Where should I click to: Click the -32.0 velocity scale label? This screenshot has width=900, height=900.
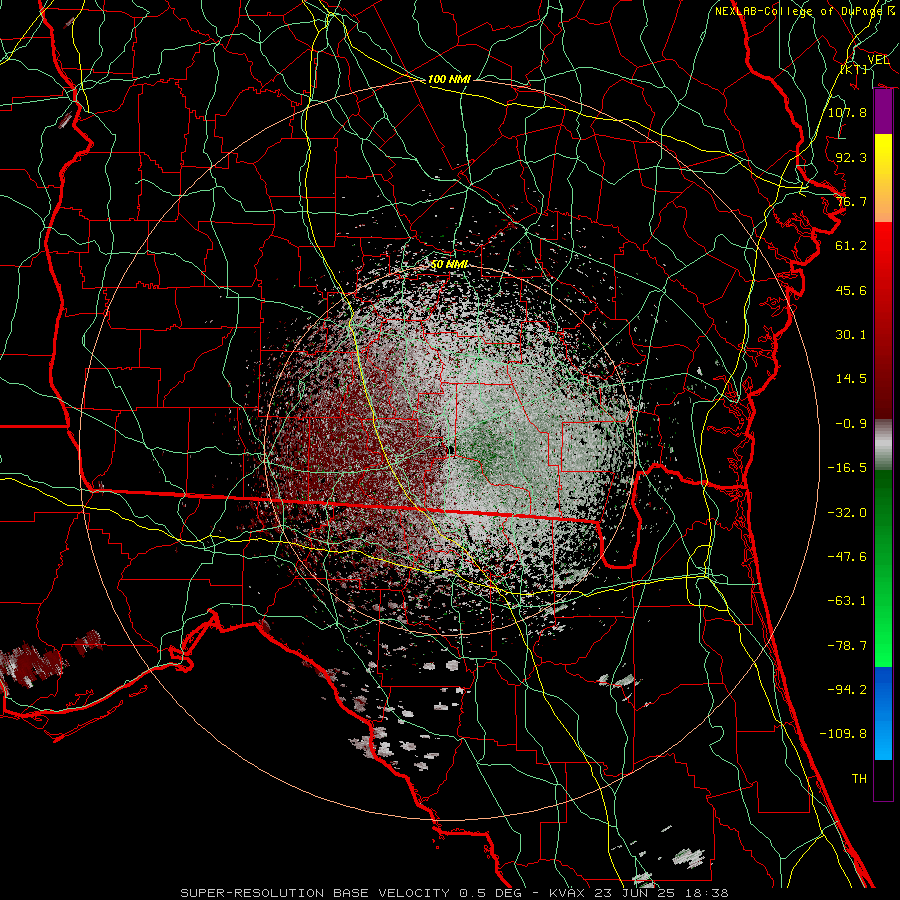point(847,513)
